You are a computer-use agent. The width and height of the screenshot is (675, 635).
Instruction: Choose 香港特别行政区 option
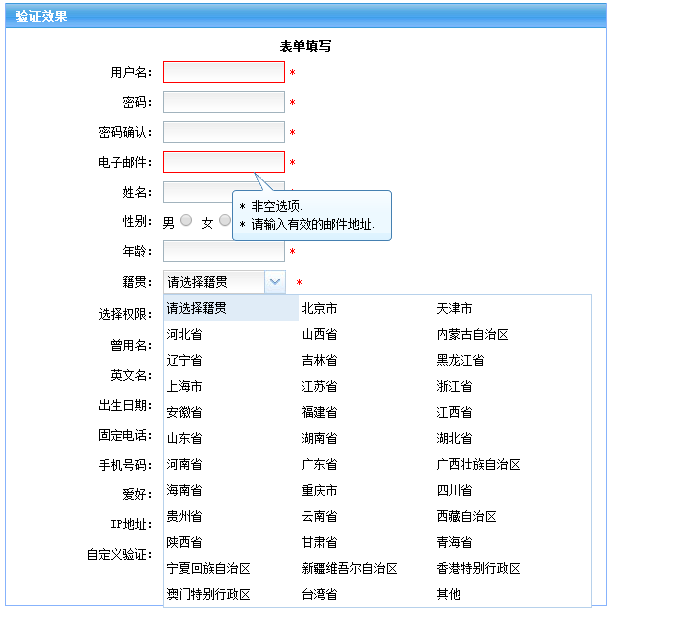[478, 568]
